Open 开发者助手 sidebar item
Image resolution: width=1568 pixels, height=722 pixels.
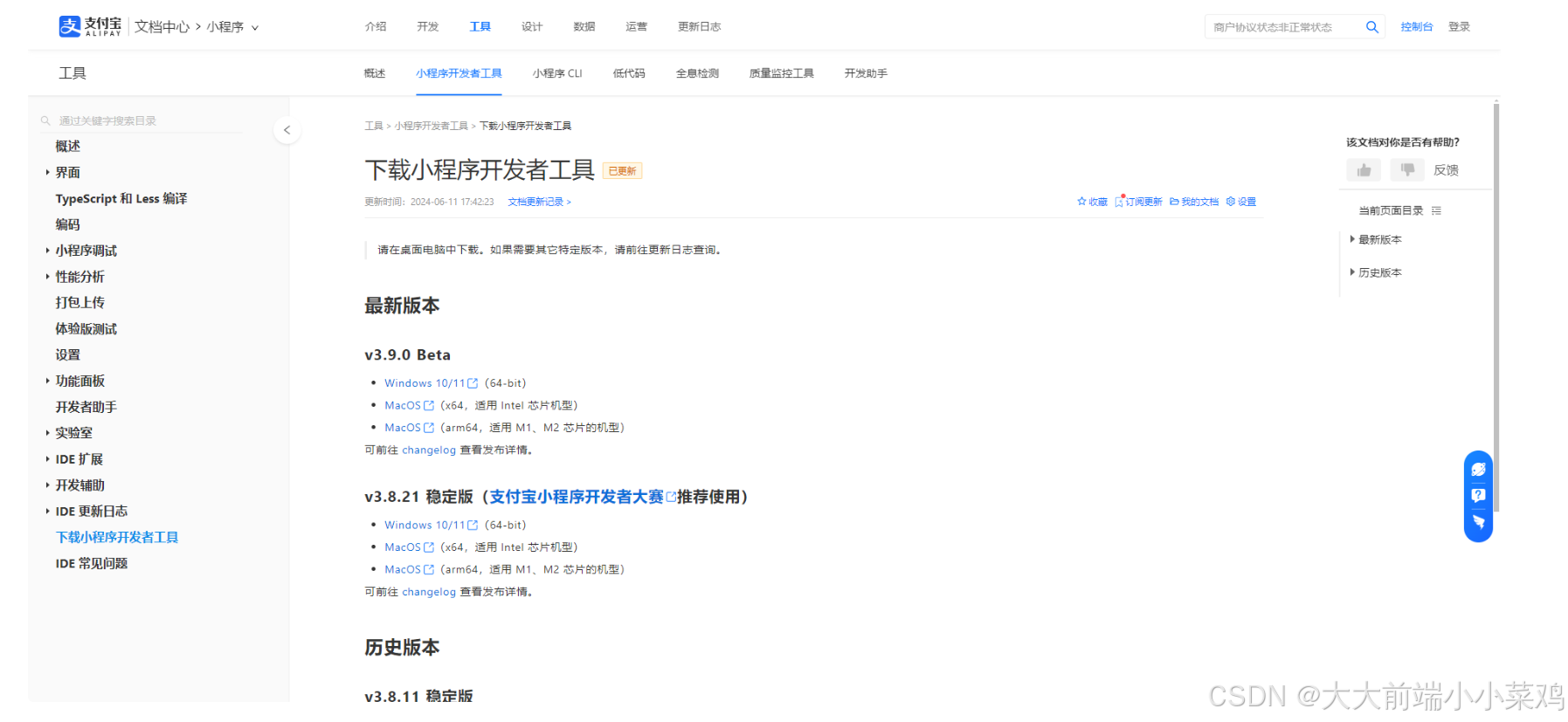86,407
